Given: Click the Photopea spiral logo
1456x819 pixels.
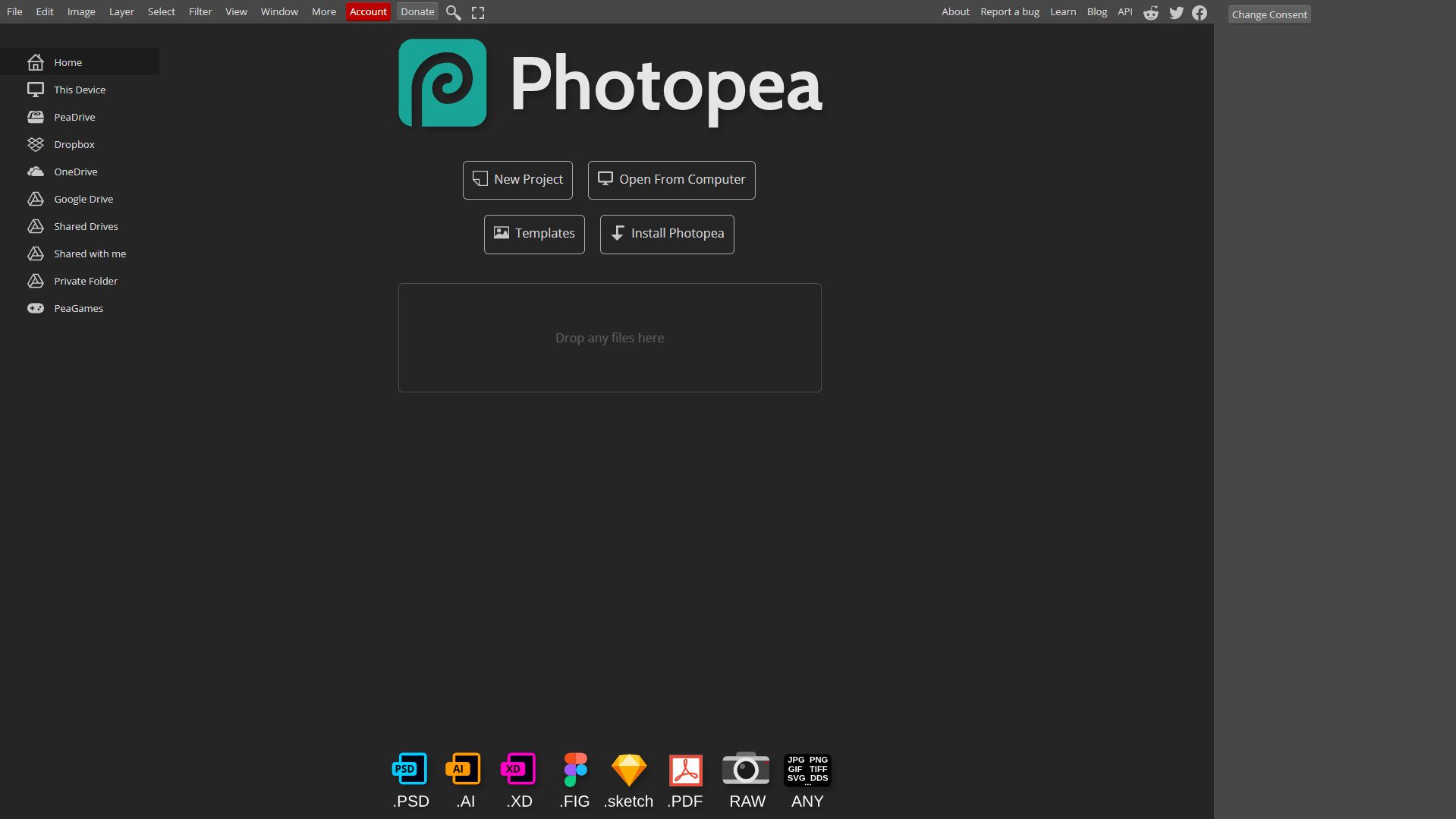Looking at the screenshot, I should click(x=442, y=83).
